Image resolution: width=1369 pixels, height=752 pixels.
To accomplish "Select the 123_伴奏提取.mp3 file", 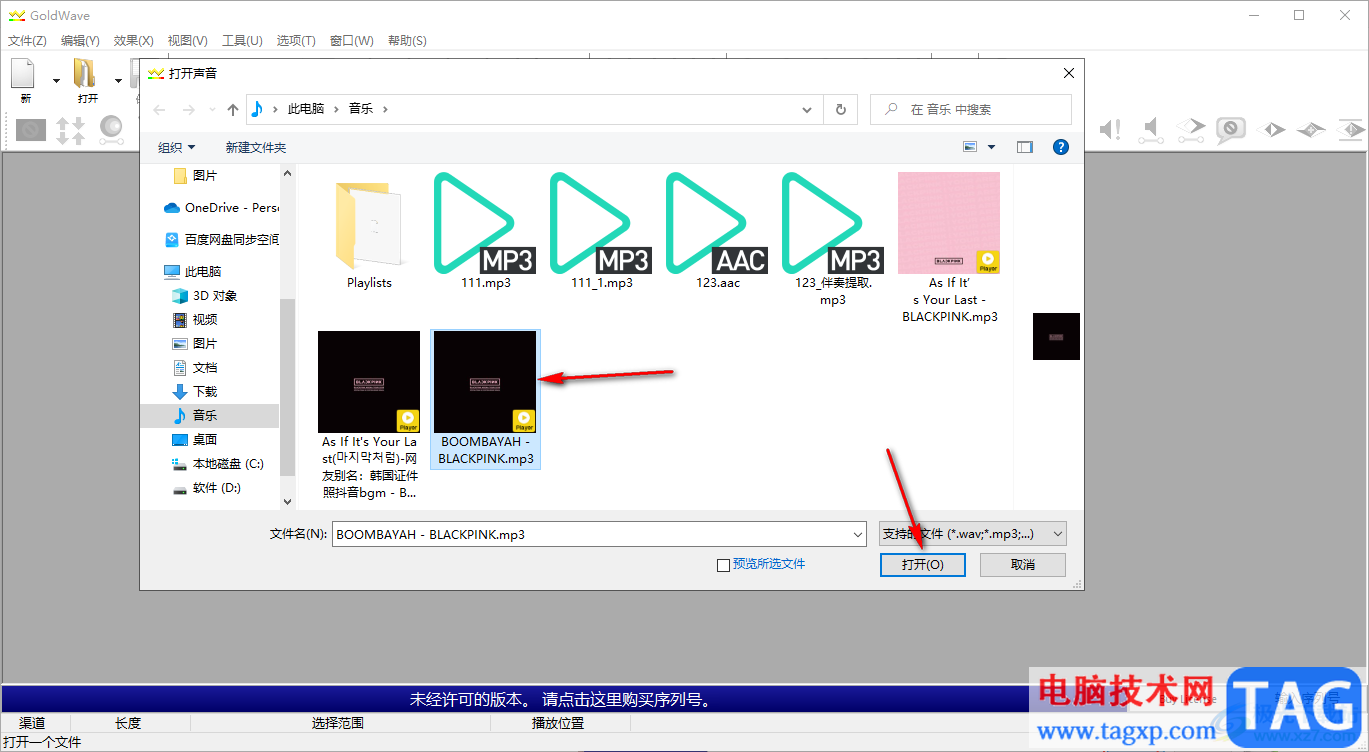I will tap(833, 240).
